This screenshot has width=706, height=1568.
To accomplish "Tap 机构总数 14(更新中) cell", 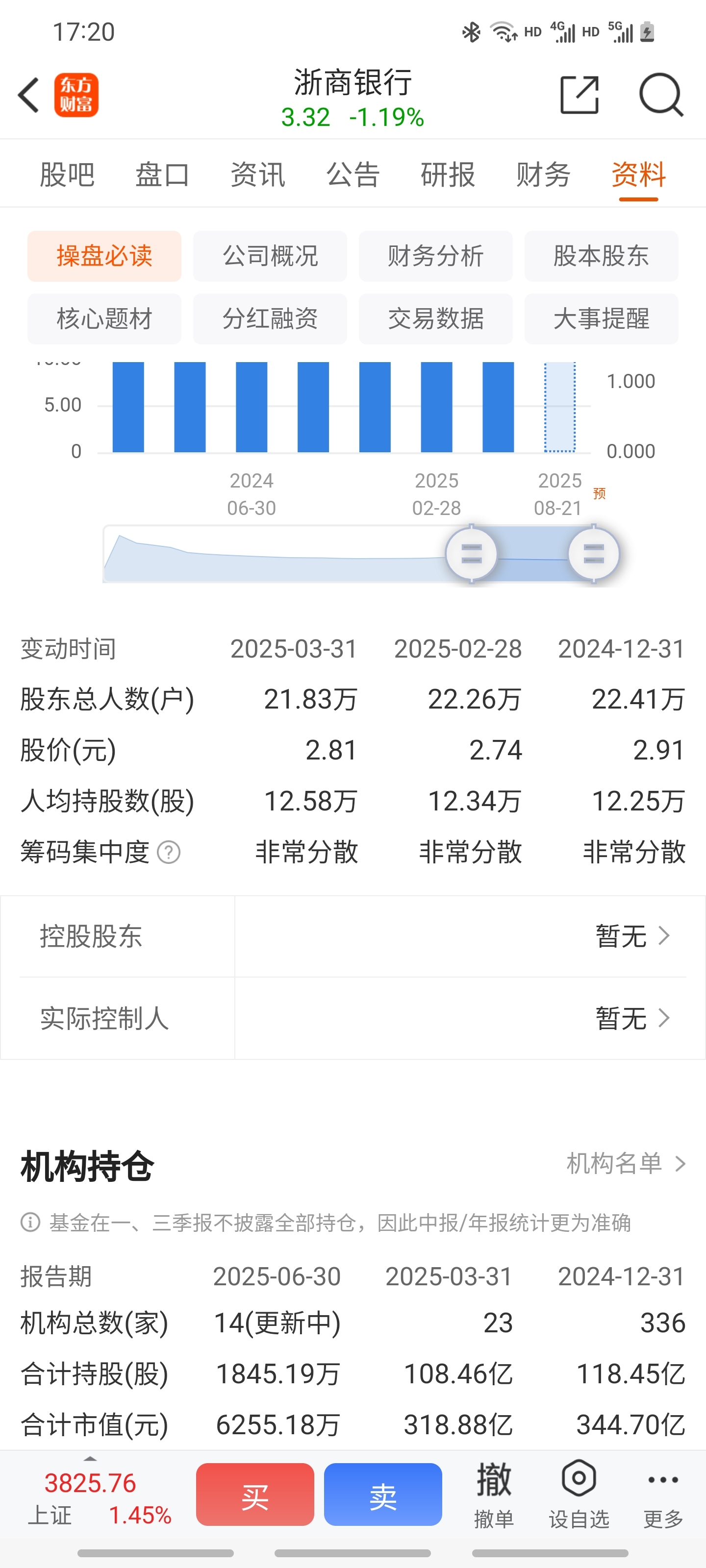I will click(x=277, y=1323).
